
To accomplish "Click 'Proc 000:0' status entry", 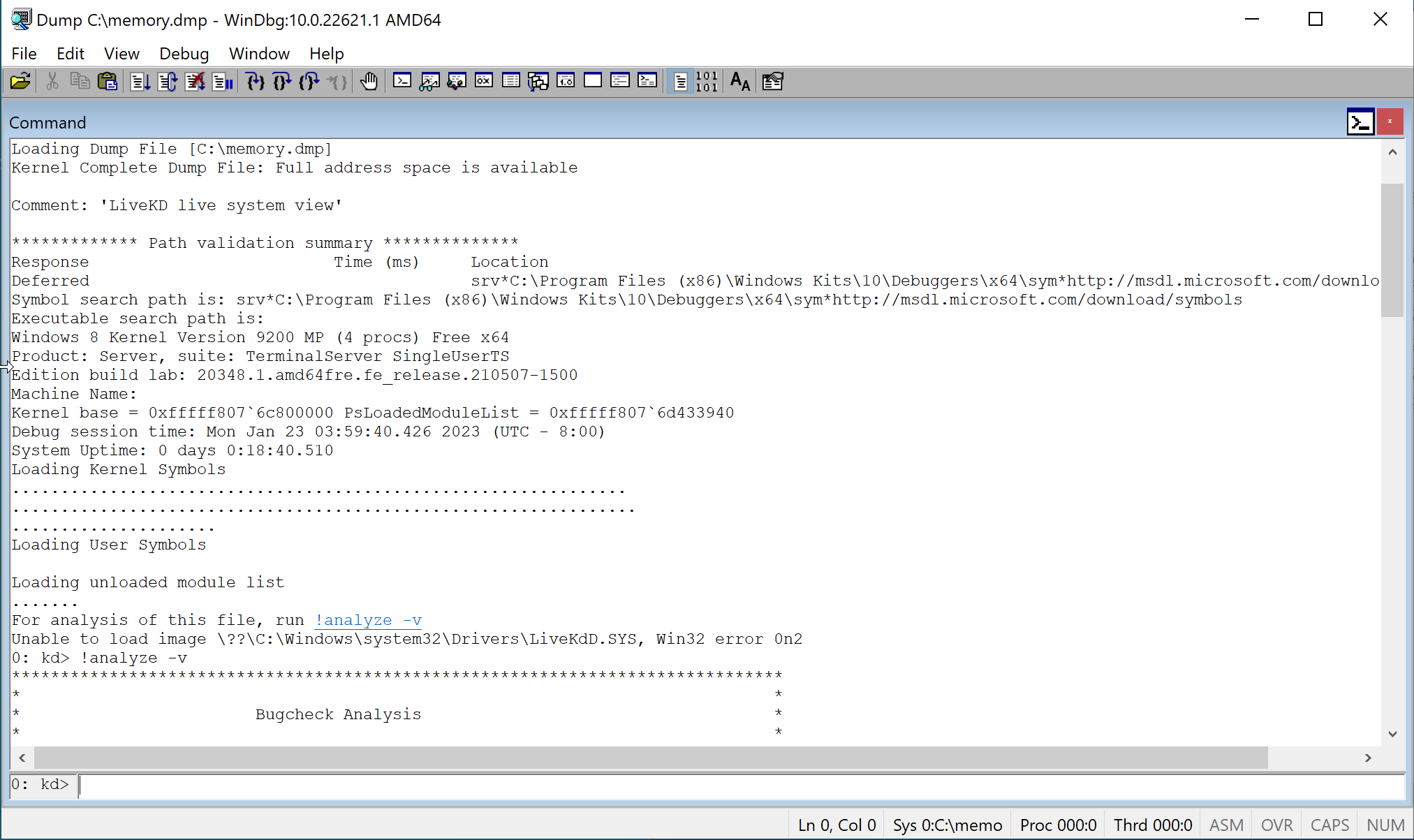I will (1058, 825).
